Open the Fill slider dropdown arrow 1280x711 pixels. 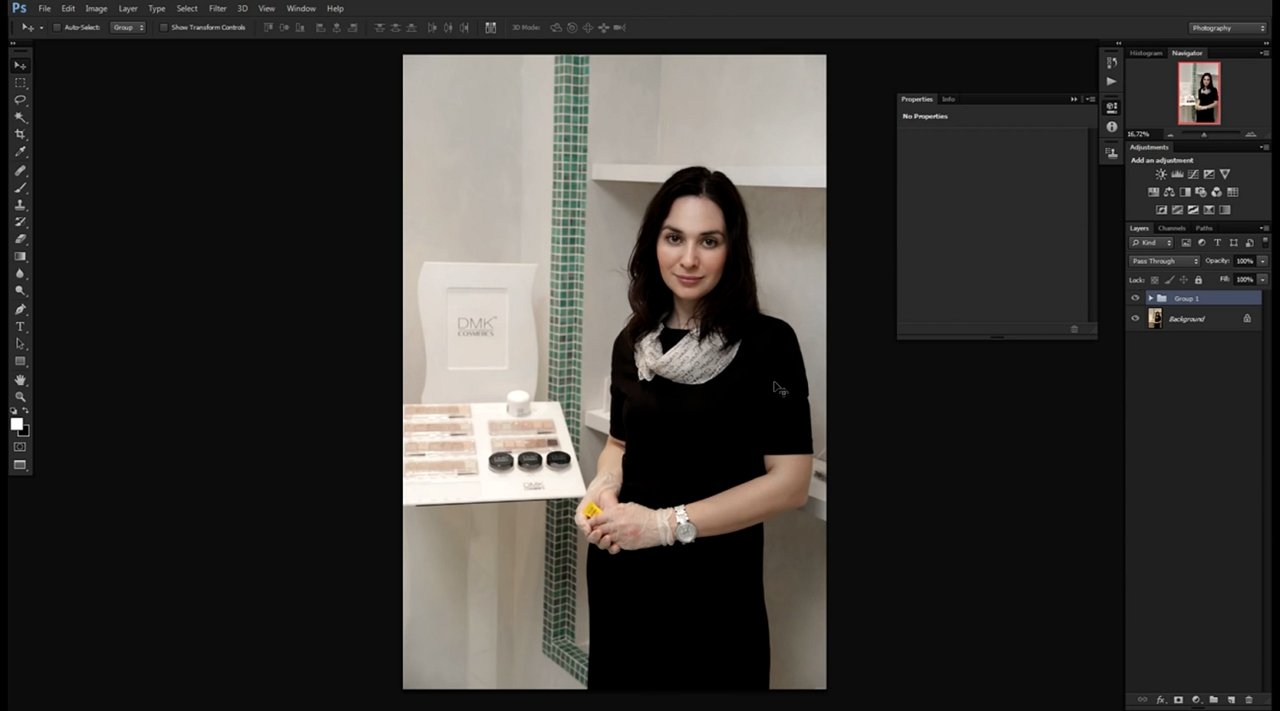[1263, 280]
